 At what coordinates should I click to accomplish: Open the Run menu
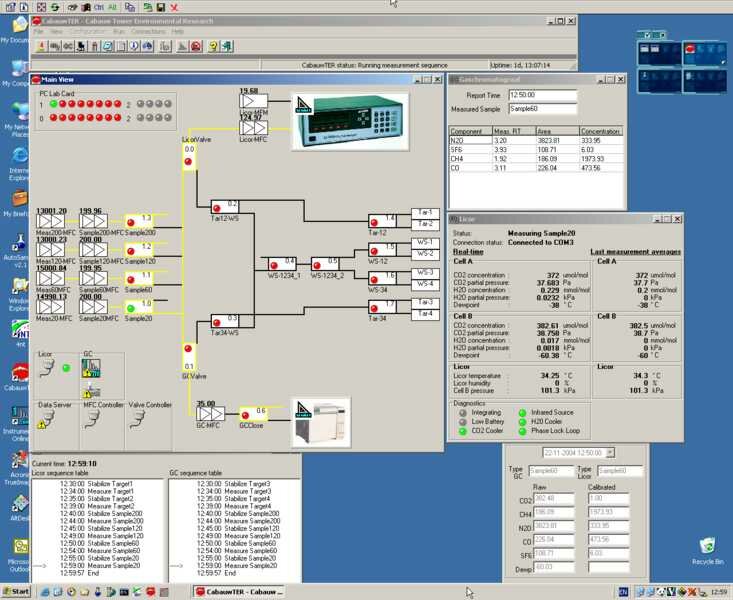coord(119,31)
